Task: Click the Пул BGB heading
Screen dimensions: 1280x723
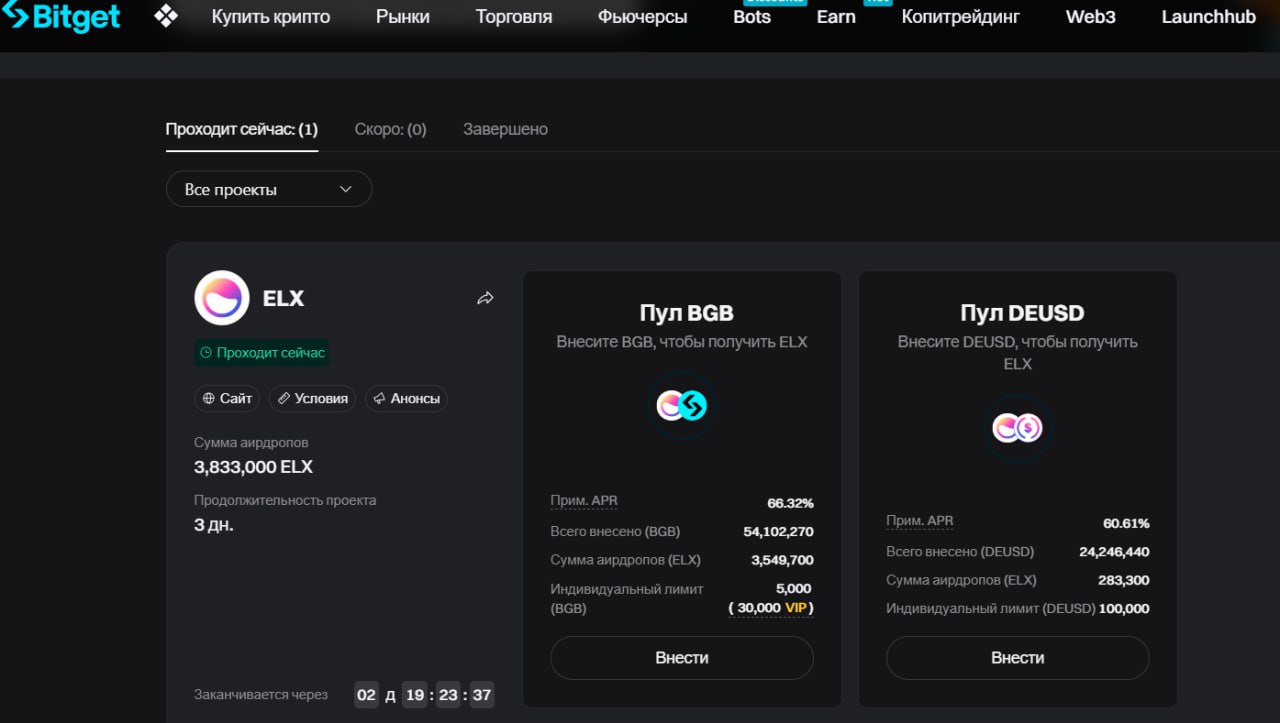Action: point(686,313)
